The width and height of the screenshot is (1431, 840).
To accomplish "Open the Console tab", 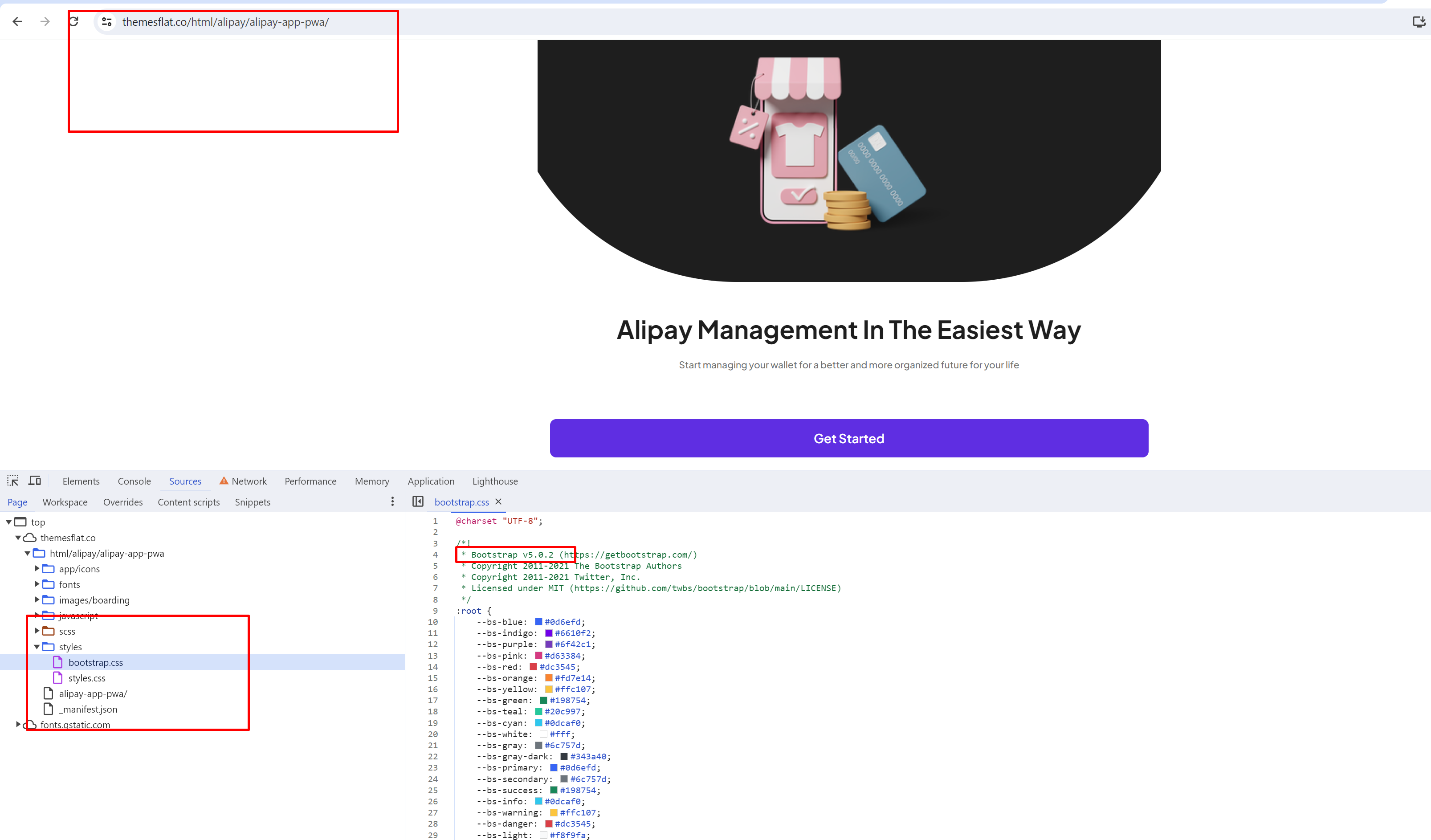I will pos(134,481).
